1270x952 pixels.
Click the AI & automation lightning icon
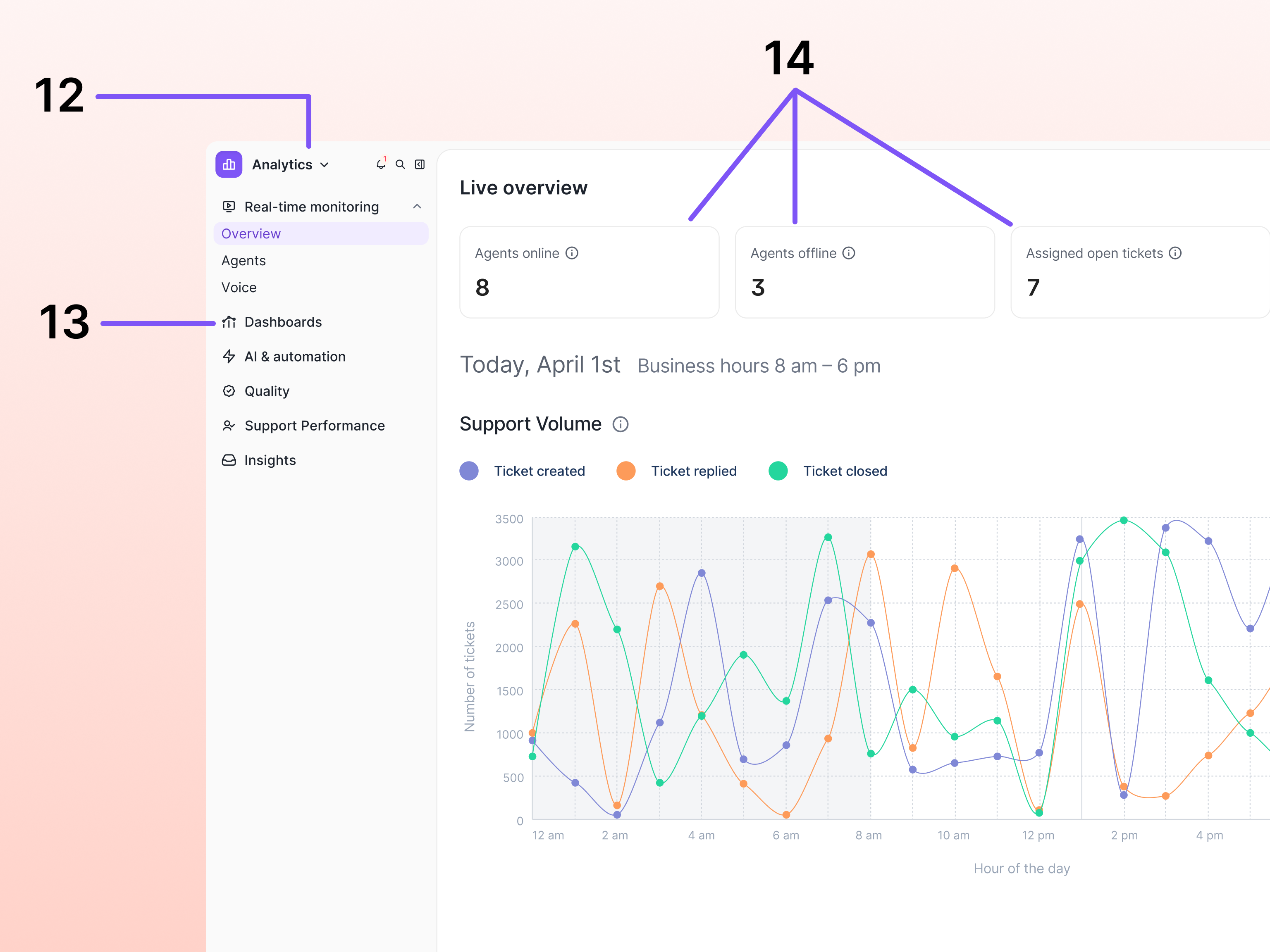pos(230,356)
